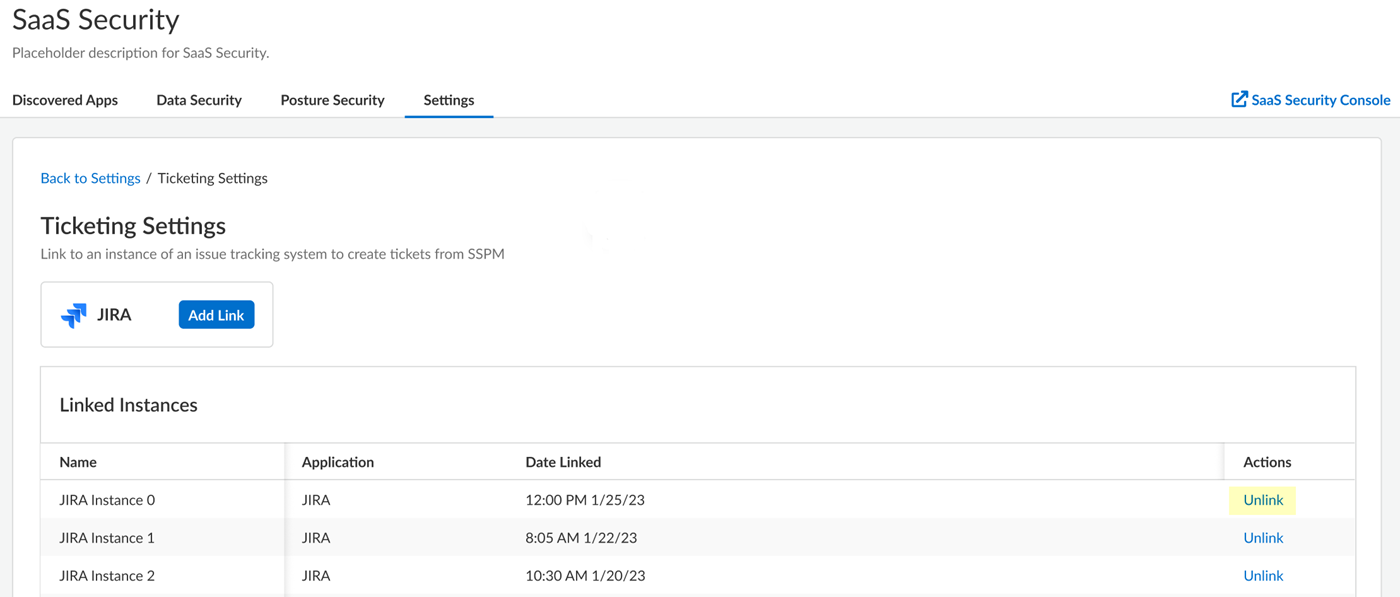Viewport: 1400px width, 597px height.
Task: Select the JIRA Instance 0 row name
Action: coord(107,500)
